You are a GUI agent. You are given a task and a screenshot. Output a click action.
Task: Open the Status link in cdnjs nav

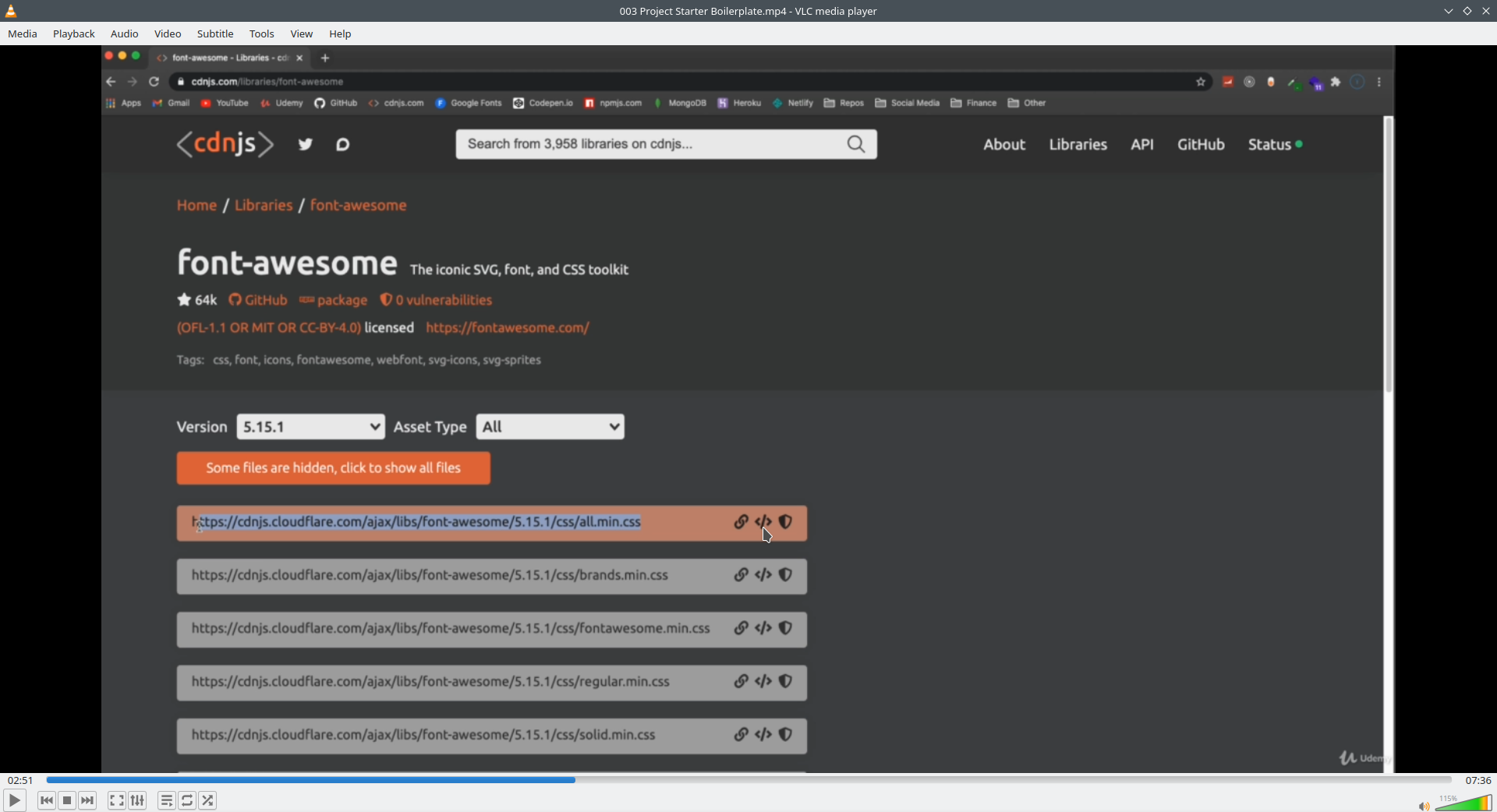[1275, 144]
